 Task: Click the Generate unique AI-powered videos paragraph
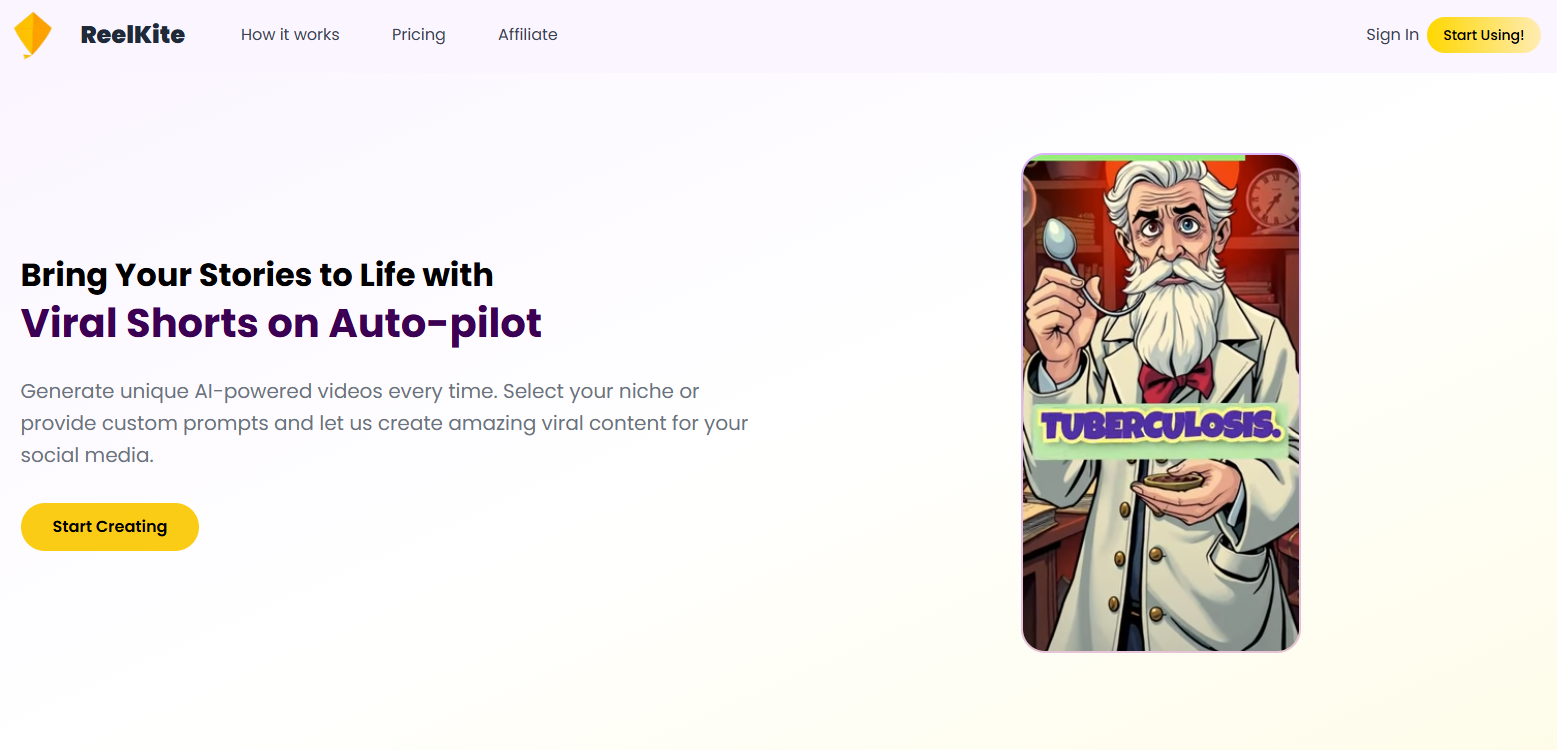385,423
